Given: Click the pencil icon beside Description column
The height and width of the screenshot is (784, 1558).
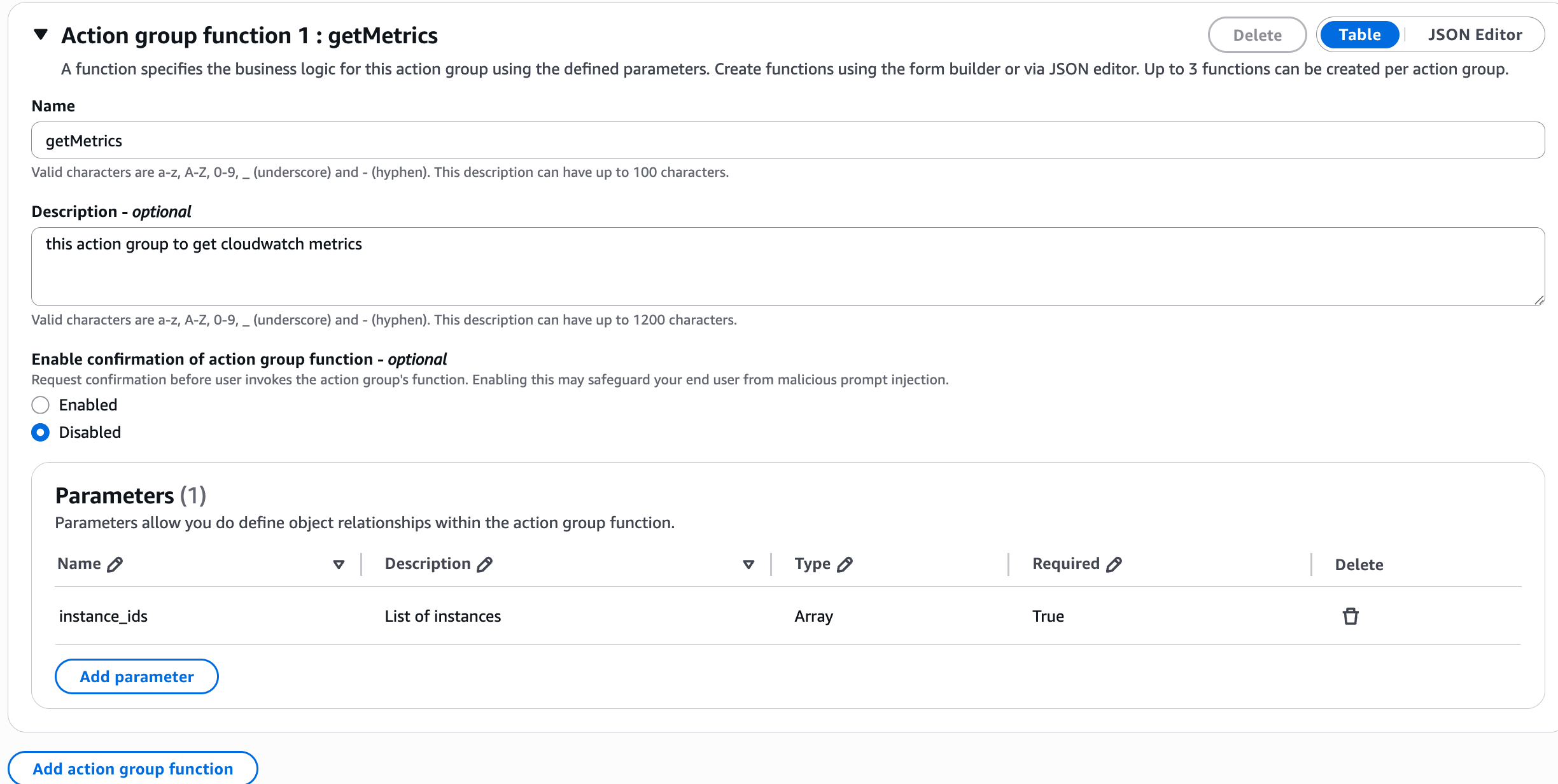Looking at the screenshot, I should pos(484,564).
